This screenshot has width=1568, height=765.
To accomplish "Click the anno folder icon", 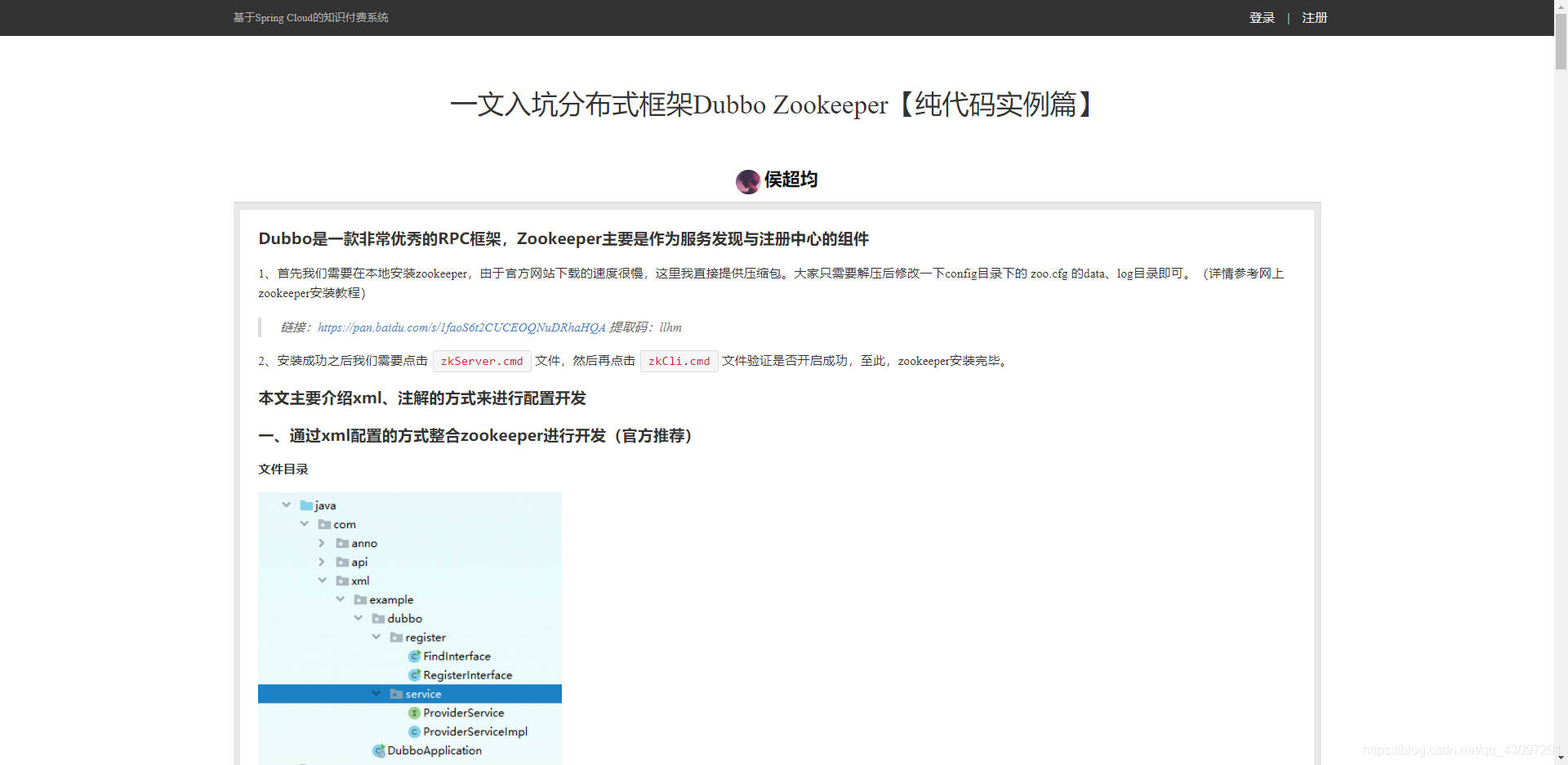I will 342,543.
